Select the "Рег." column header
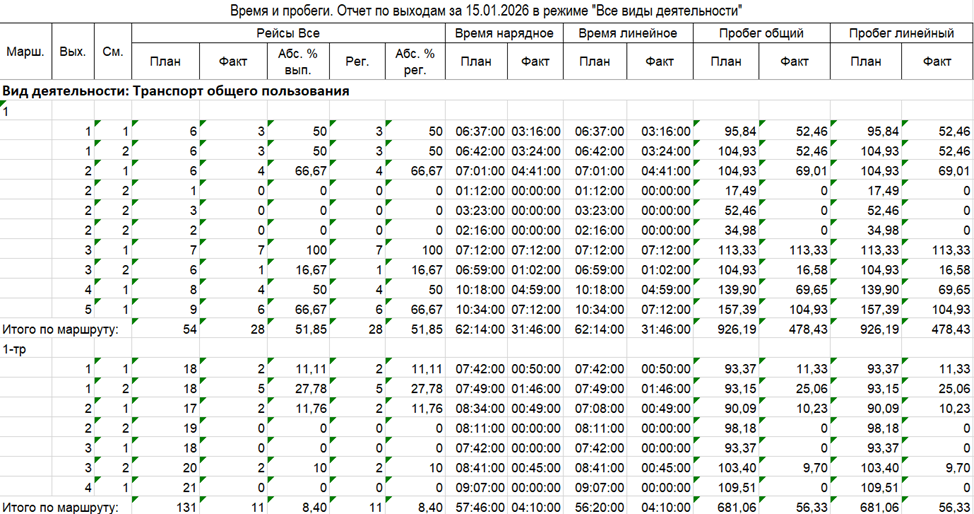The width and height of the screenshot is (974, 514). pyautogui.click(x=357, y=62)
